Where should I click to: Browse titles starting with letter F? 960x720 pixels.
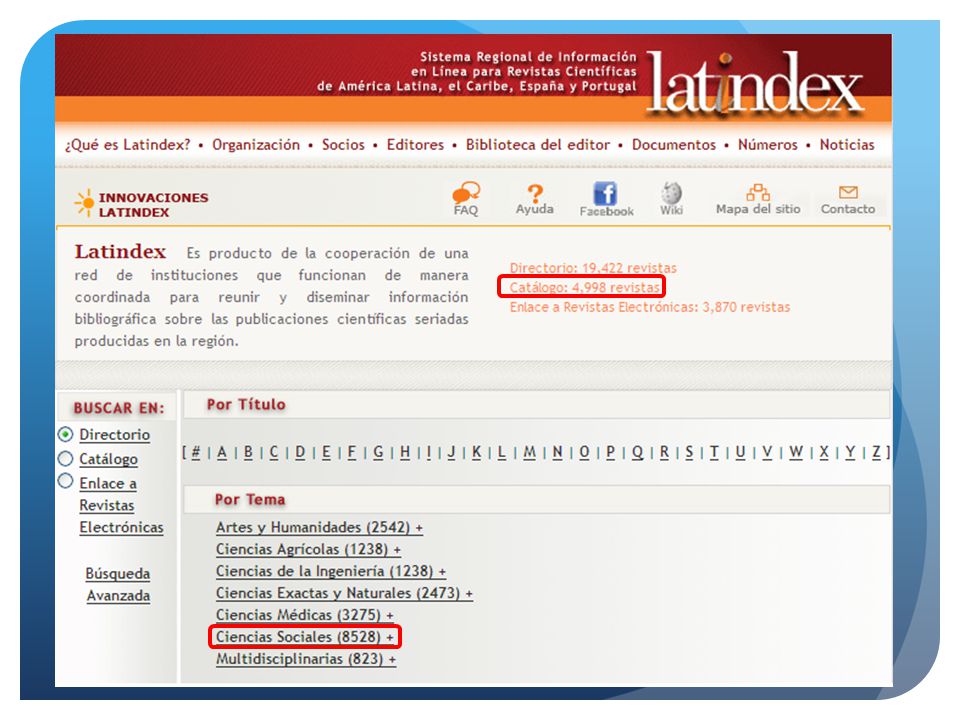tap(351, 452)
